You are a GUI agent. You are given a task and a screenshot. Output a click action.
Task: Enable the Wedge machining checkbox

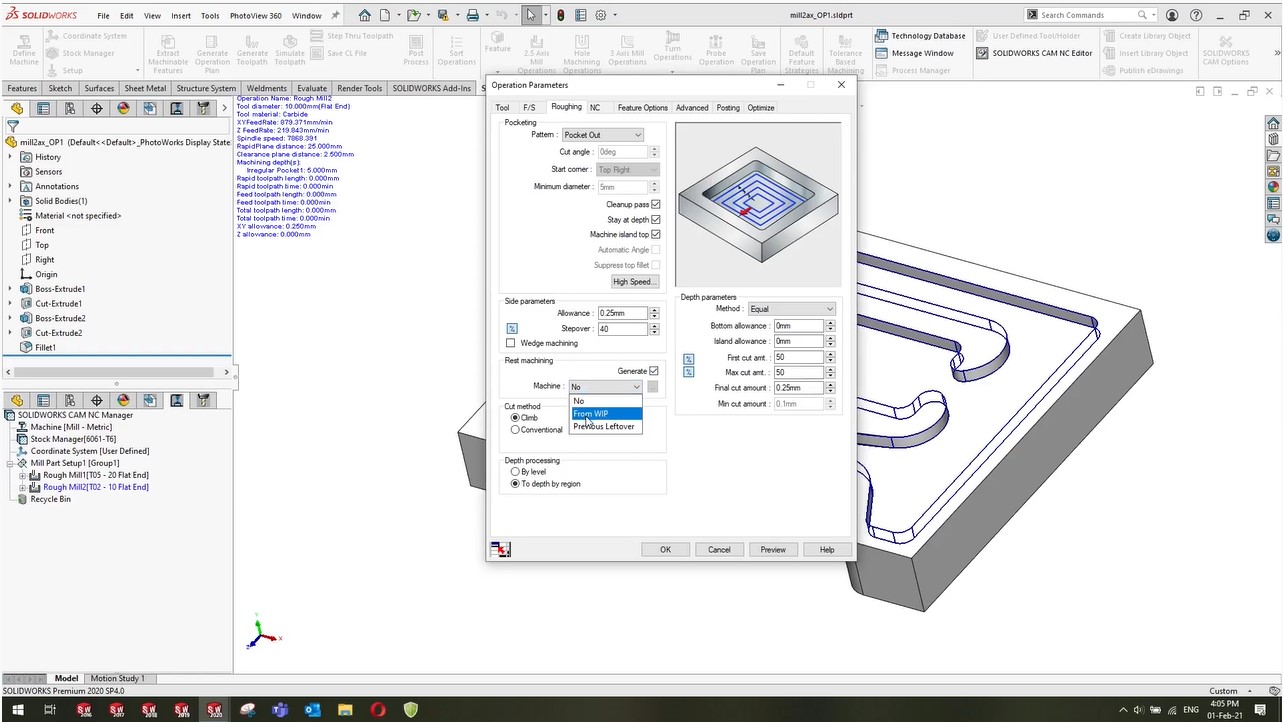point(511,343)
